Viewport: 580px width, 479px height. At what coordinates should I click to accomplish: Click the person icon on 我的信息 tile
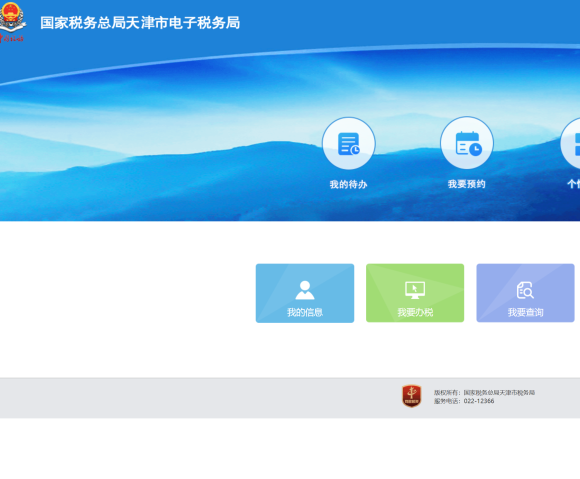click(305, 290)
